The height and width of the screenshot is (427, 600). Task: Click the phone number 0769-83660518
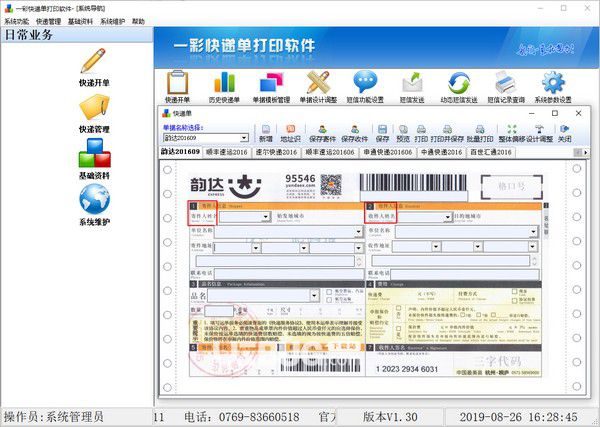(259, 417)
